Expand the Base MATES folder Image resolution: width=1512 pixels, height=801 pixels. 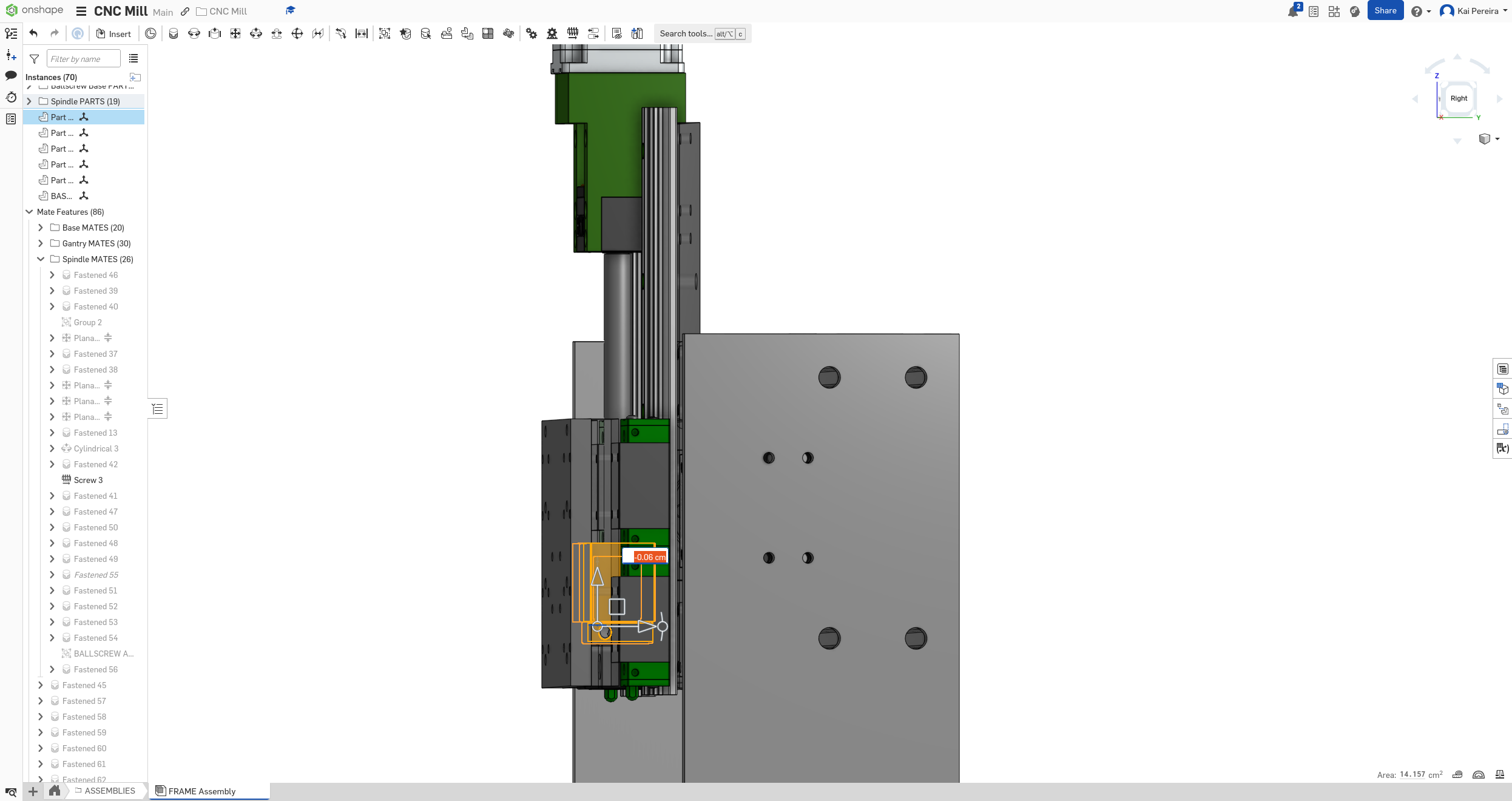coord(40,228)
